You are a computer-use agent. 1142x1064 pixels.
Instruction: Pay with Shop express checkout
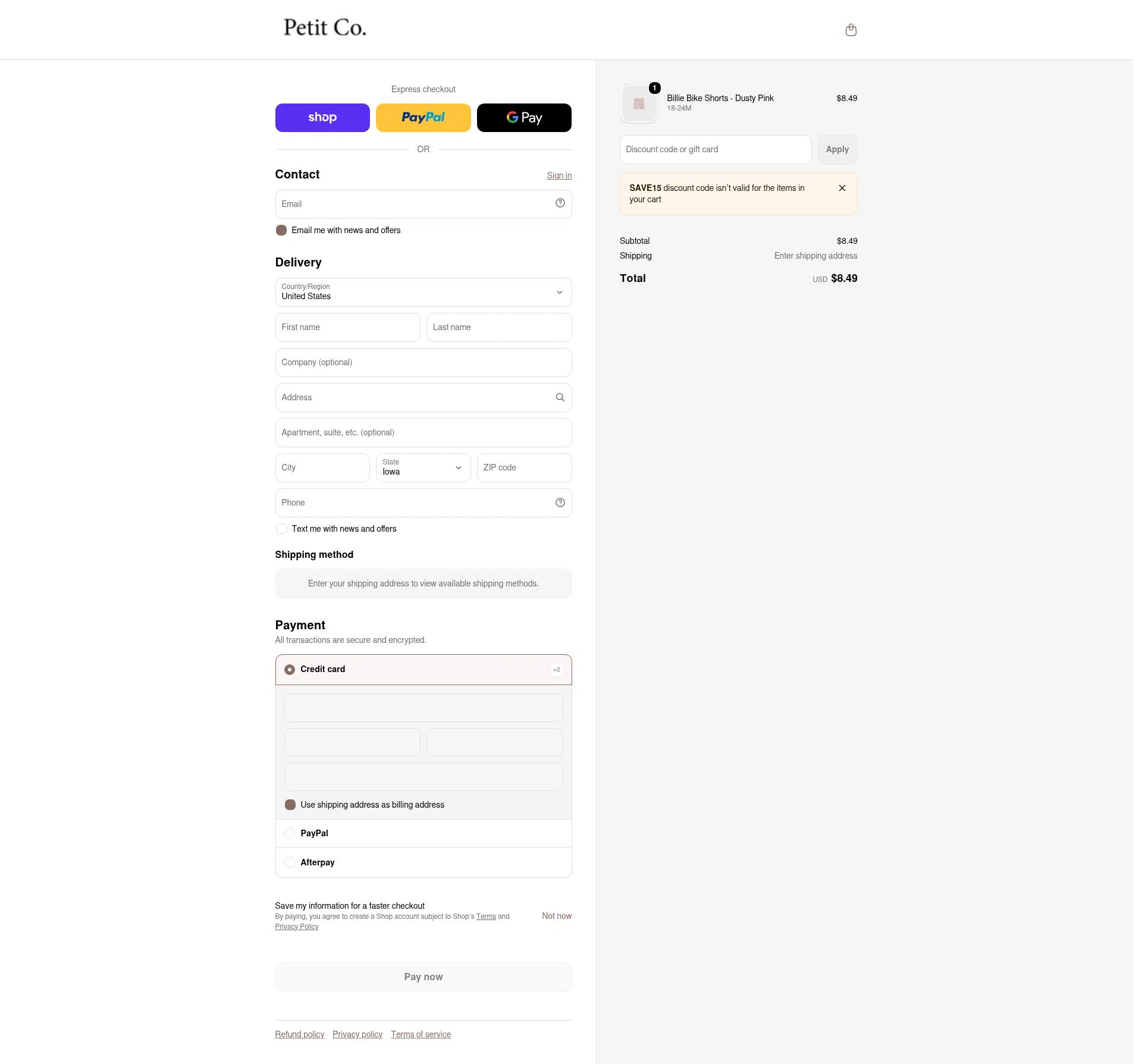pyautogui.click(x=322, y=118)
